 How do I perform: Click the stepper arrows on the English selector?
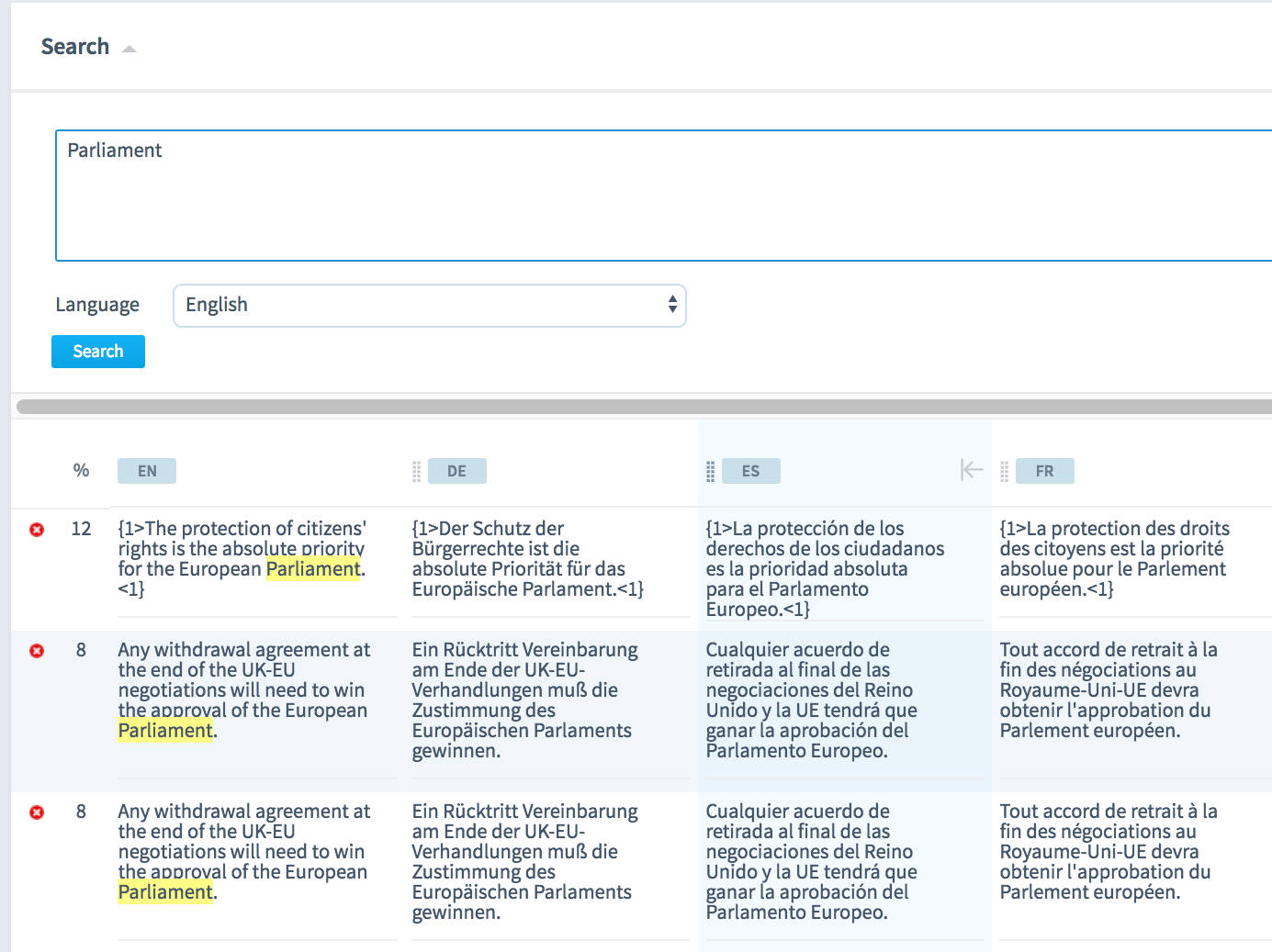[671, 306]
